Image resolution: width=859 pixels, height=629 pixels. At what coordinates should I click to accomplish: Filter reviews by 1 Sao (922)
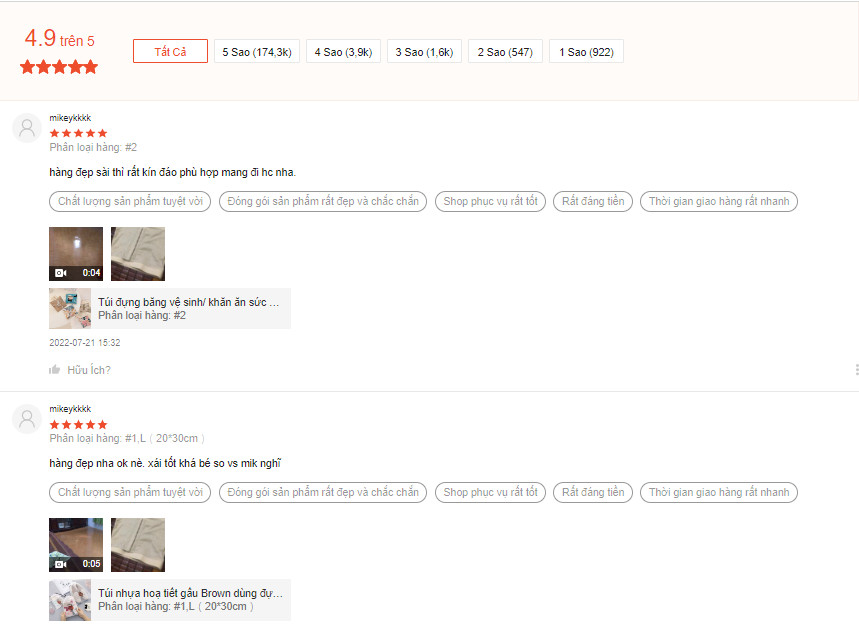(x=586, y=52)
